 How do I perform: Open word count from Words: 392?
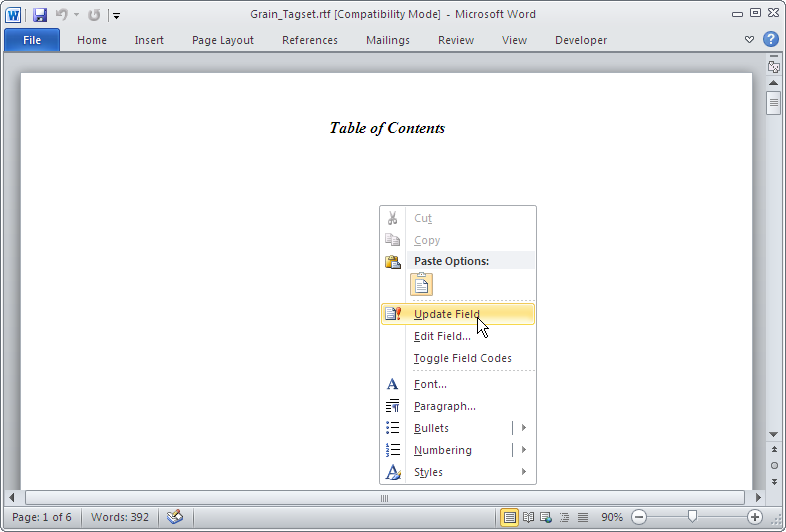(120, 517)
